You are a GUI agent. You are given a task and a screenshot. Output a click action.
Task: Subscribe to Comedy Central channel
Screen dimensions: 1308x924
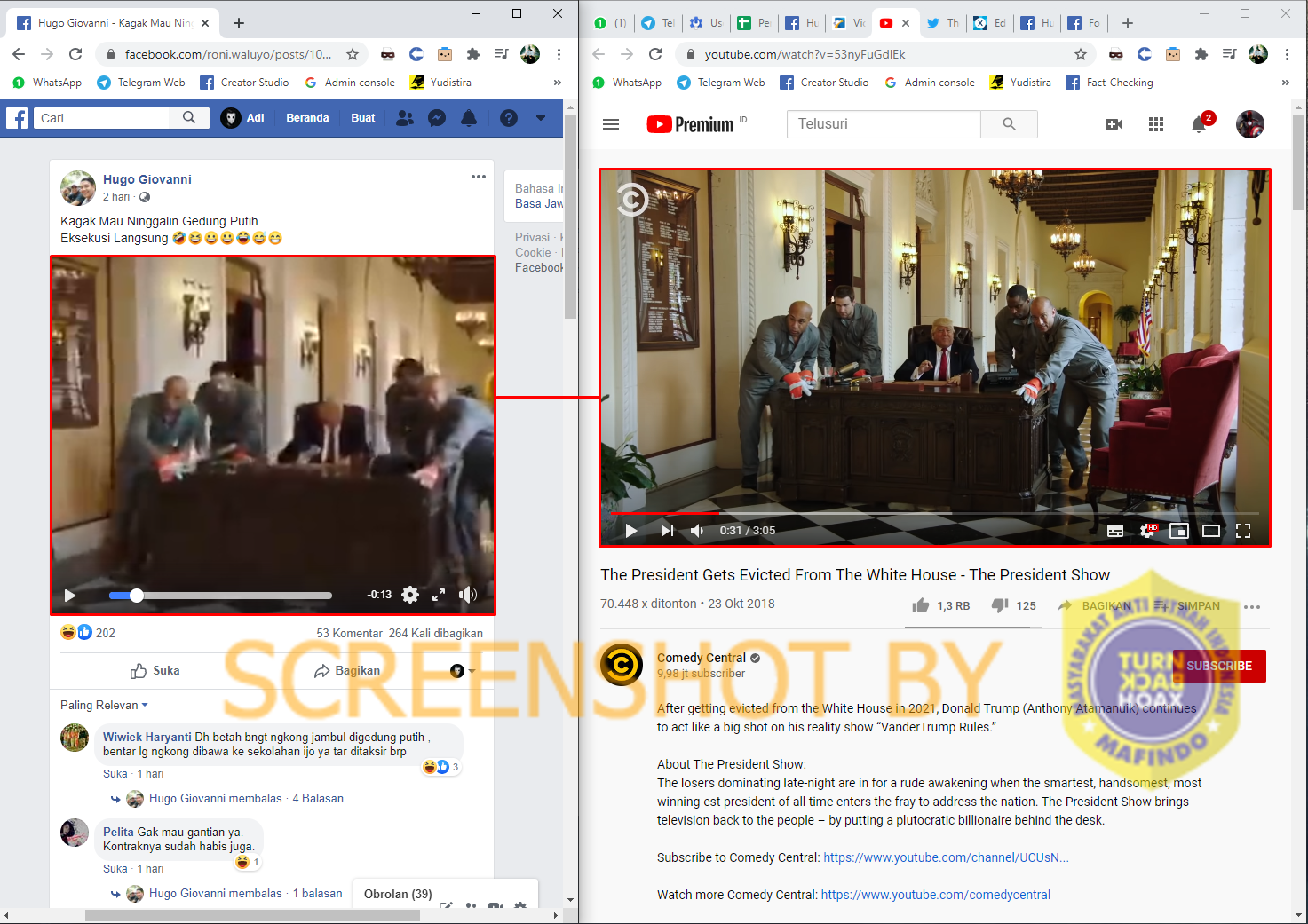point(1219,666)
